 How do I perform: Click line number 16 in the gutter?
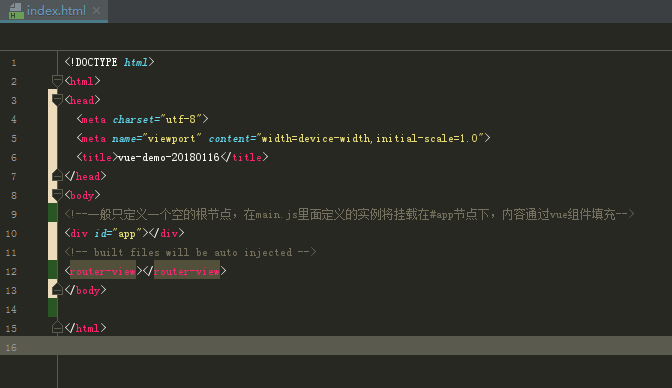11,348
